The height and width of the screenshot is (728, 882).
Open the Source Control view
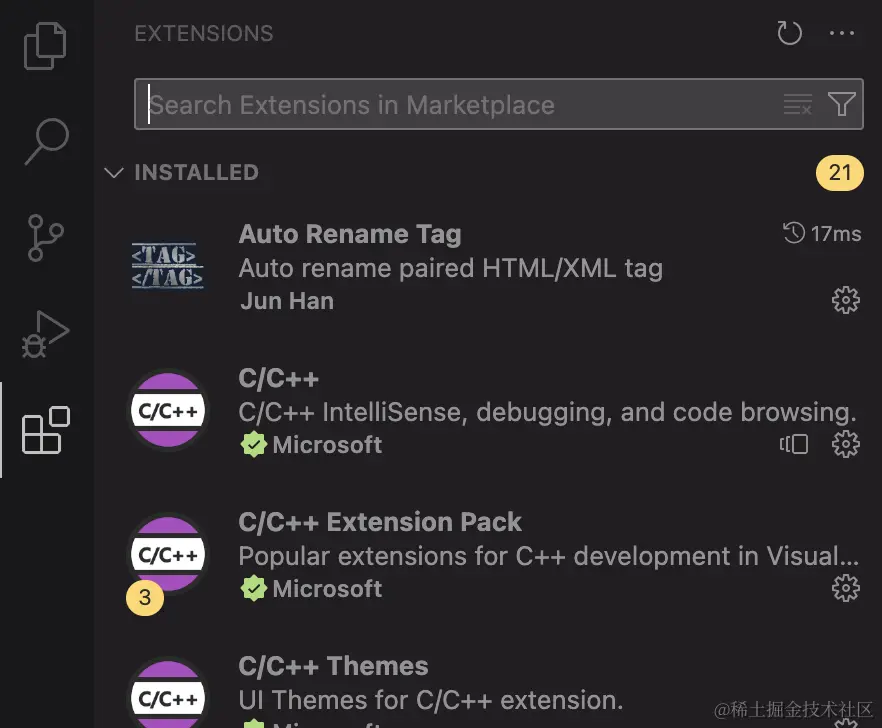[x=46, y=237]
